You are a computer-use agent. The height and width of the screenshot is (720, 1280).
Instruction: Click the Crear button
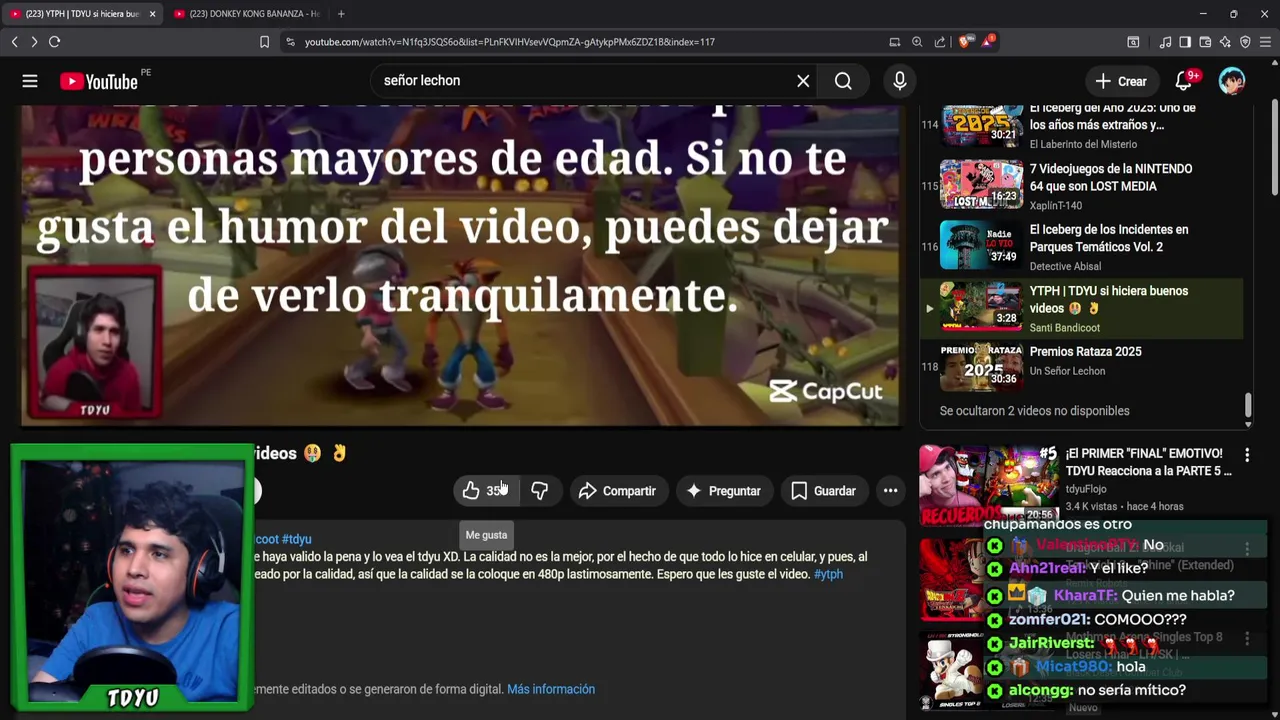(1121, 81)
